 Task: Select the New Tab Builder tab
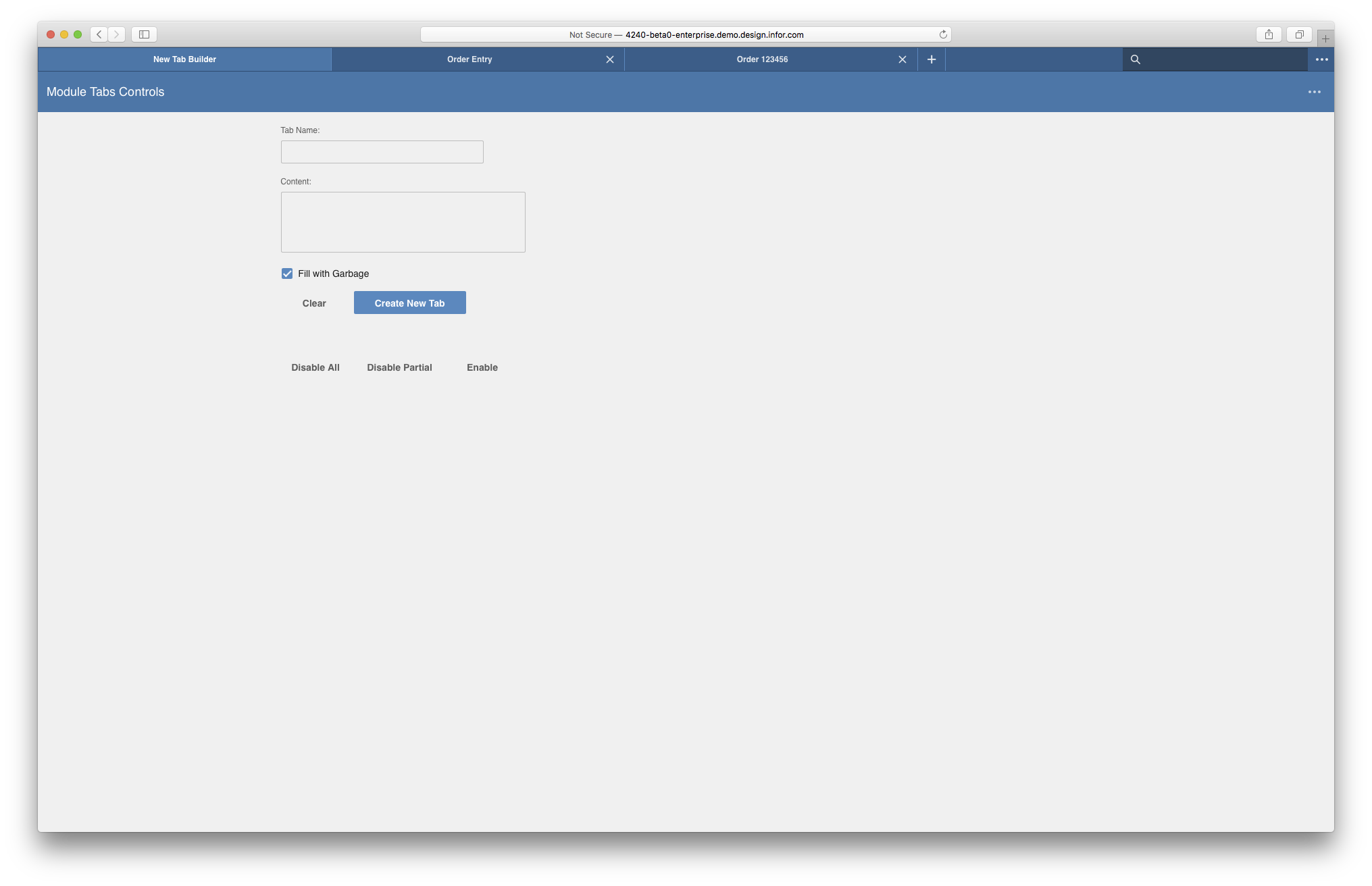pyautogui.click(x=184, y=59)
